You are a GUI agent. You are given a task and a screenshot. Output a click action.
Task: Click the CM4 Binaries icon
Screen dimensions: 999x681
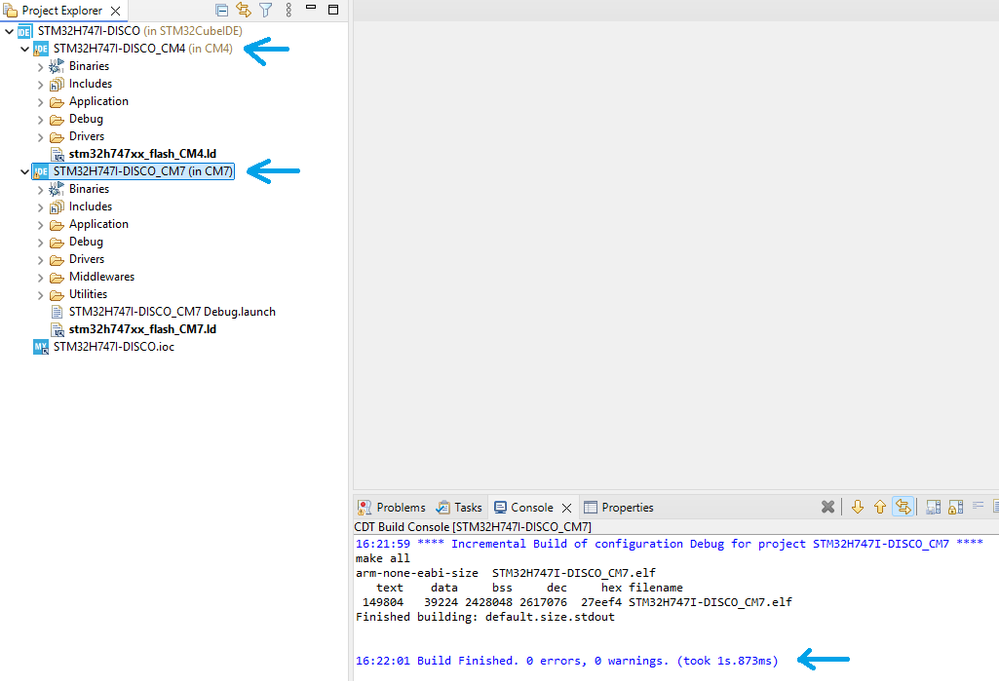click(x=57, y=66)
